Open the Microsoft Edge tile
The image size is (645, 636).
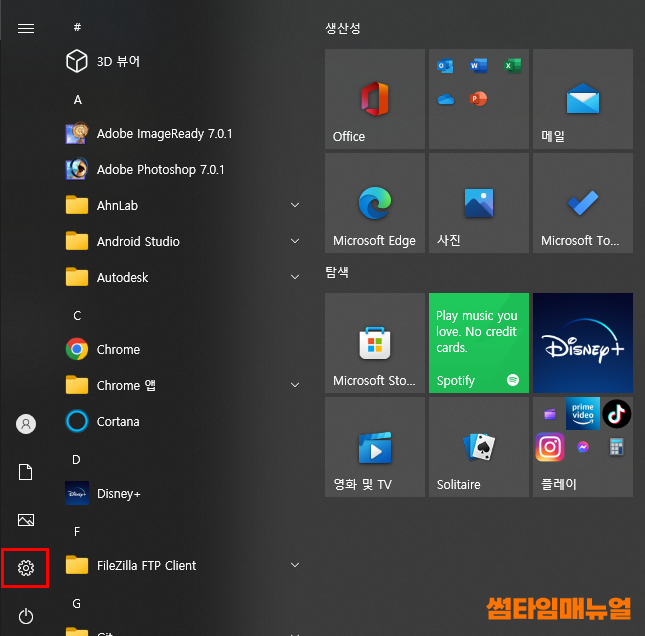[x=375, y=203]
